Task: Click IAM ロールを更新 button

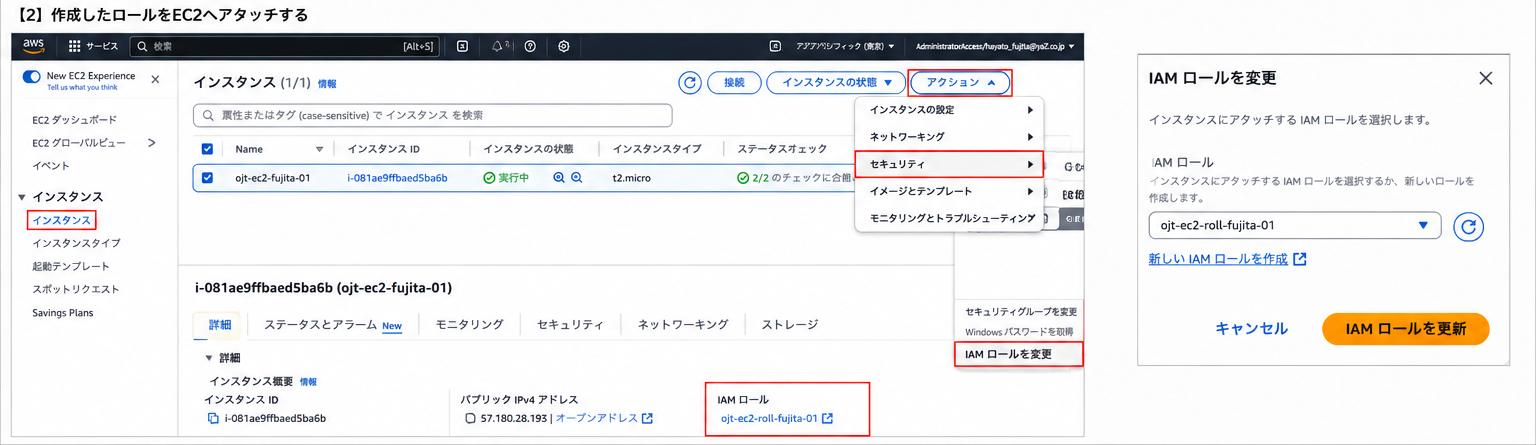Action: pos(1405,328)
